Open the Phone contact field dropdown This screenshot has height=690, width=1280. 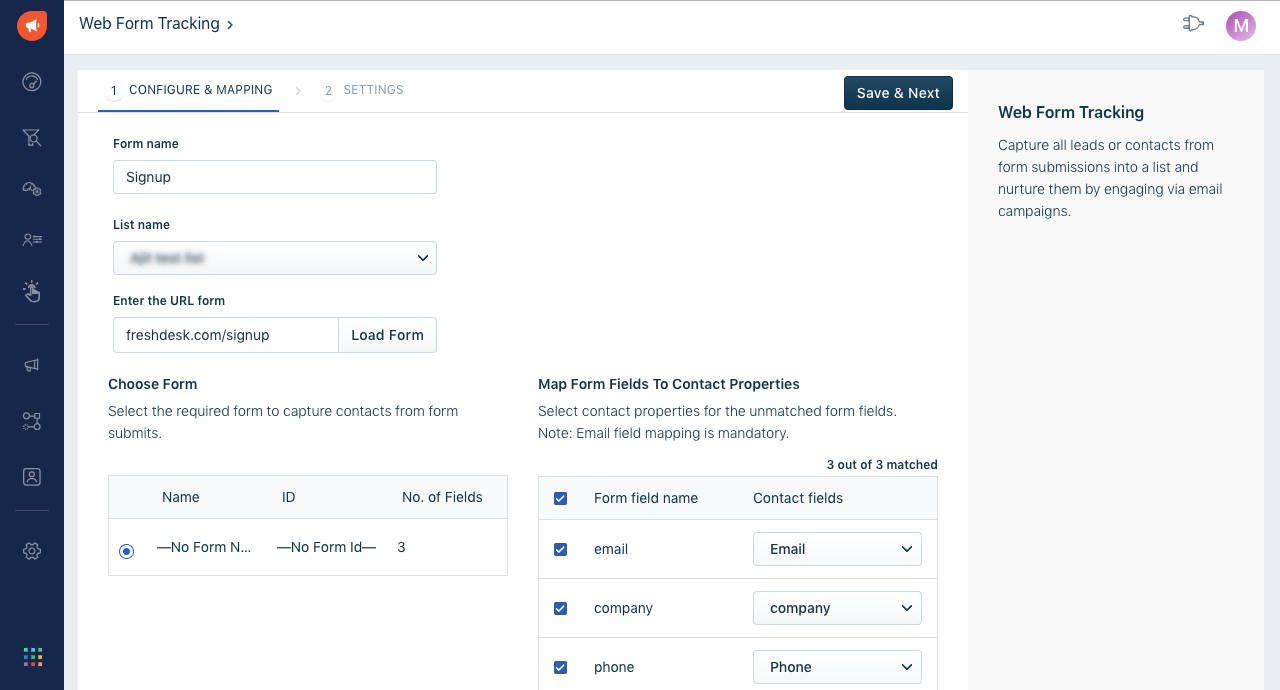coord(837,667)
